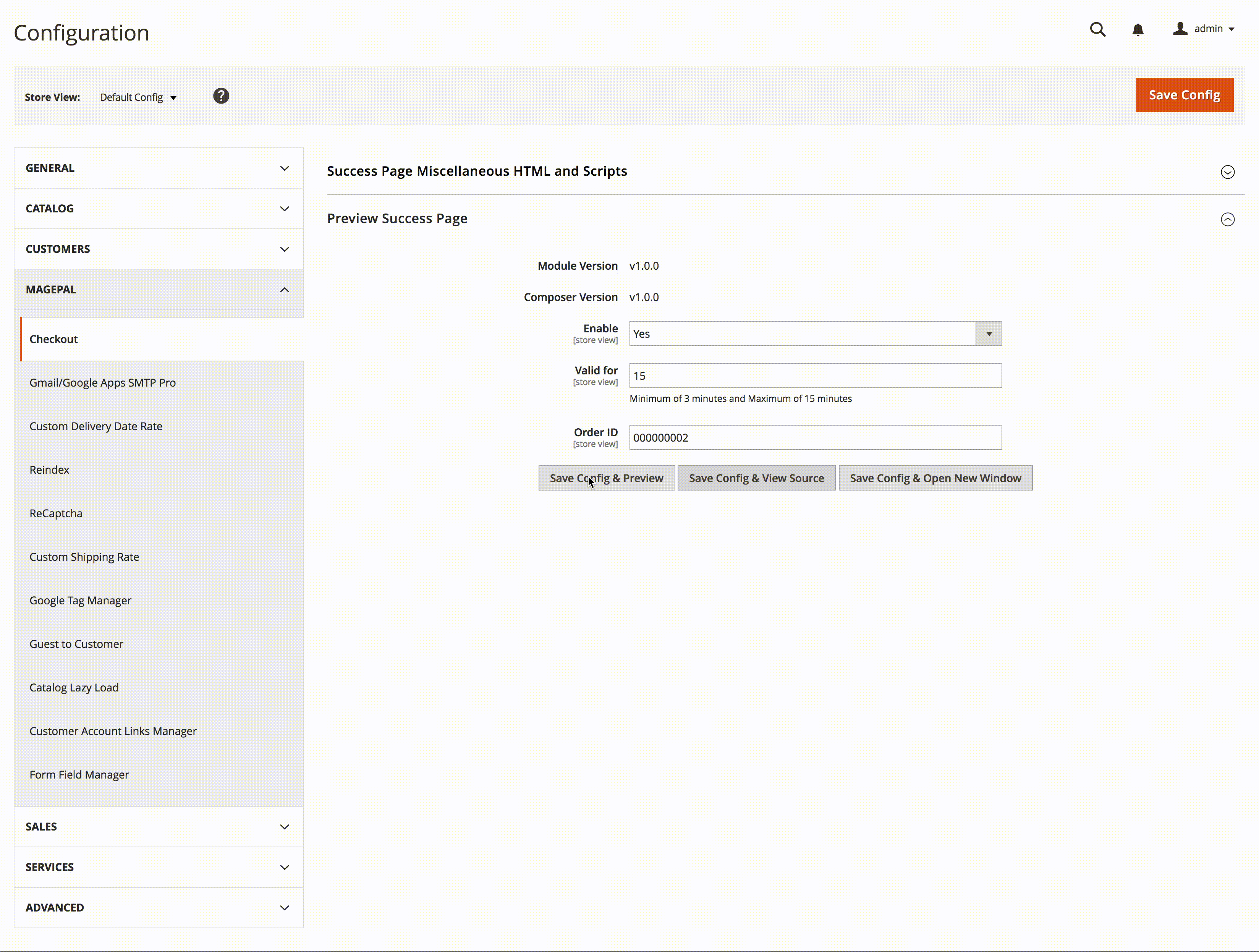The width and height of the screenshot is (1259, 952).
Task: Click the orange Save Config button
Action: [1184, 95]
